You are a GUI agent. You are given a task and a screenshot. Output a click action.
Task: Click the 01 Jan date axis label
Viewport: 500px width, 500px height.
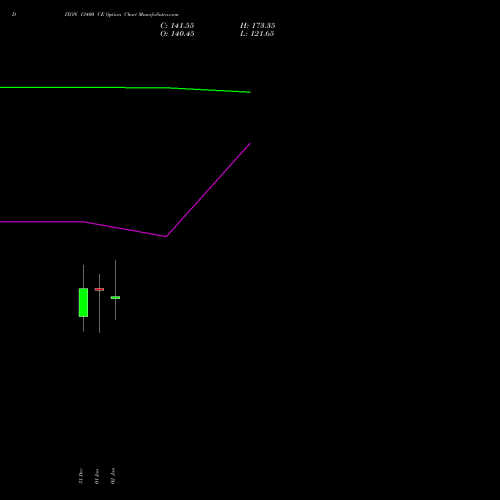pos(97,476)
